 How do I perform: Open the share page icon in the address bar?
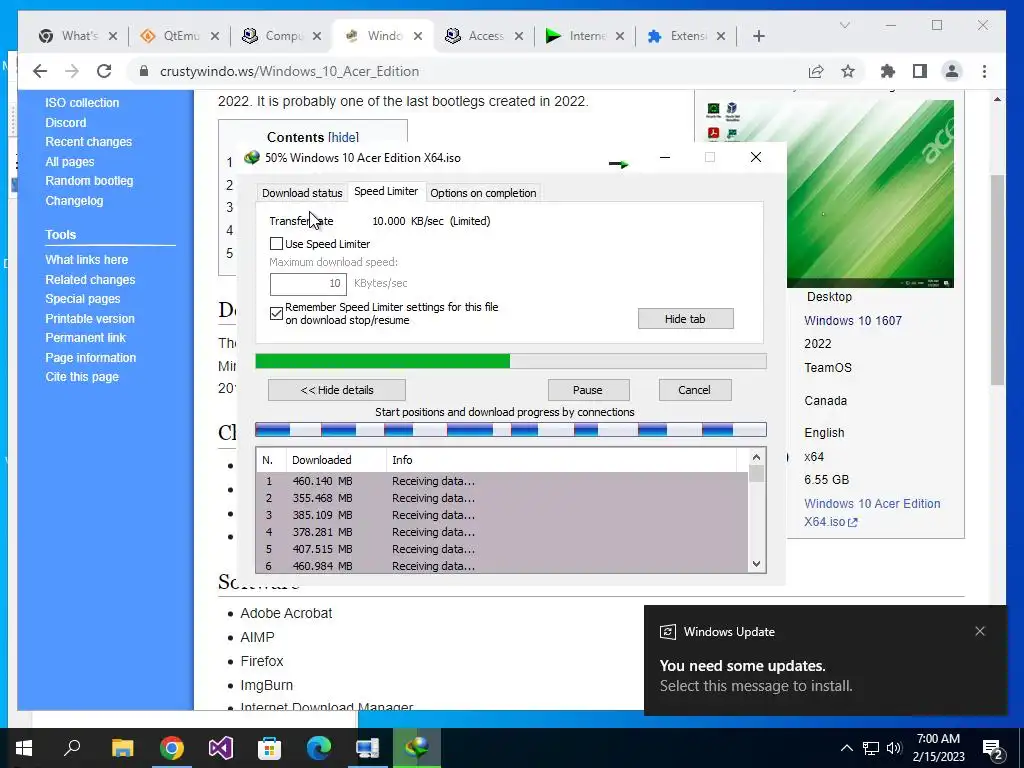click(816, 71)
